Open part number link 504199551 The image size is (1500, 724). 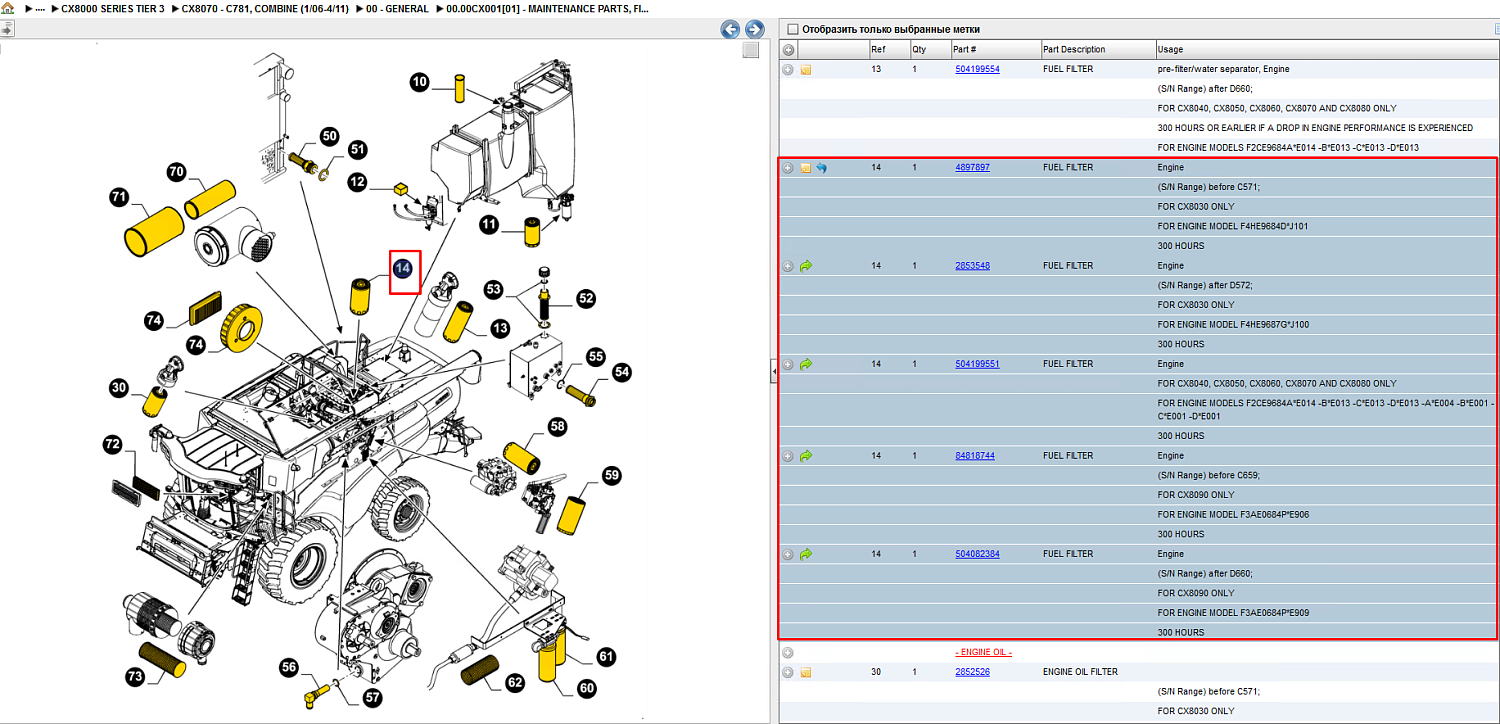point(977,364)
